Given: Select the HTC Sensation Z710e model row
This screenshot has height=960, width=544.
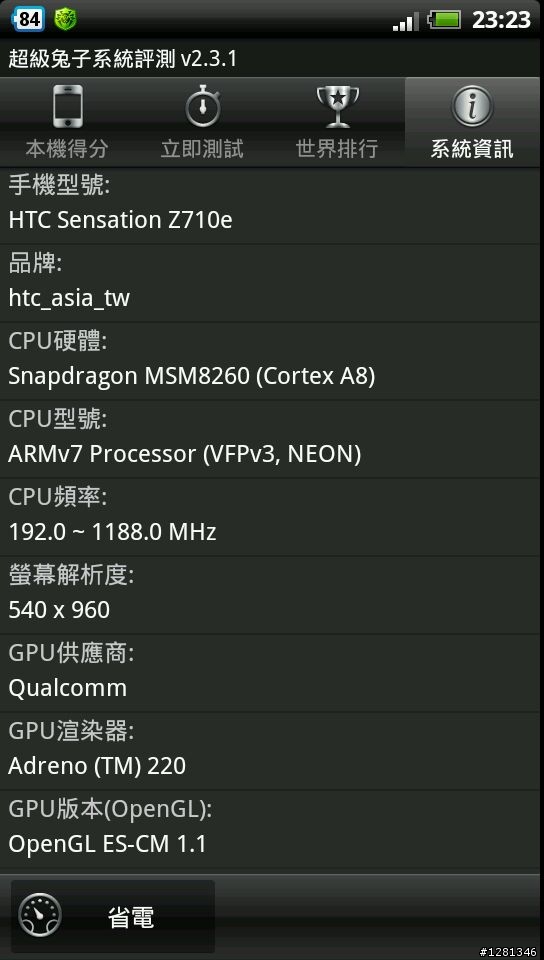Looking at the screenshot, I should point(270,205).
